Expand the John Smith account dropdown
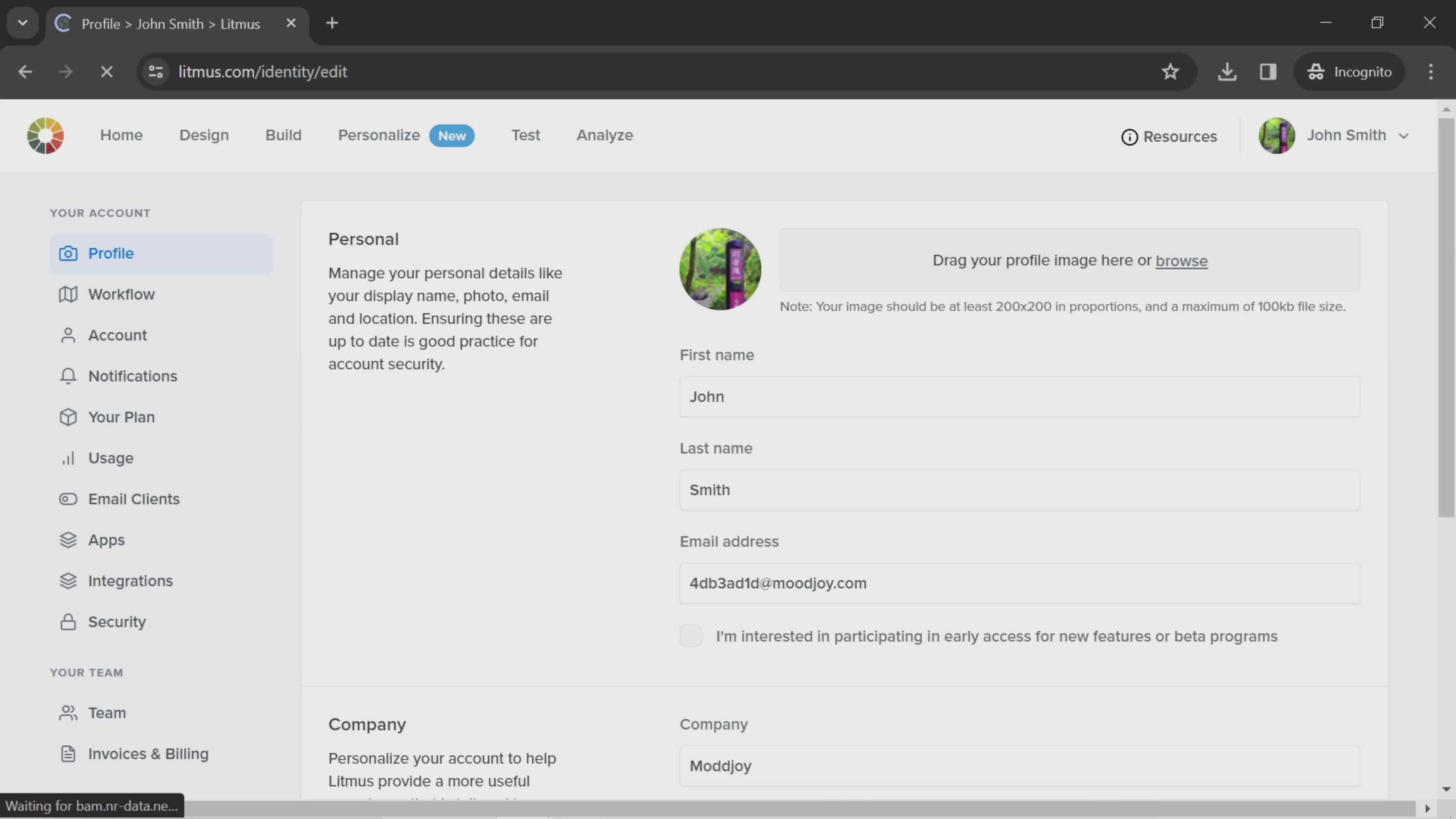1456x819 pixels. click(x=1403, y=136)
